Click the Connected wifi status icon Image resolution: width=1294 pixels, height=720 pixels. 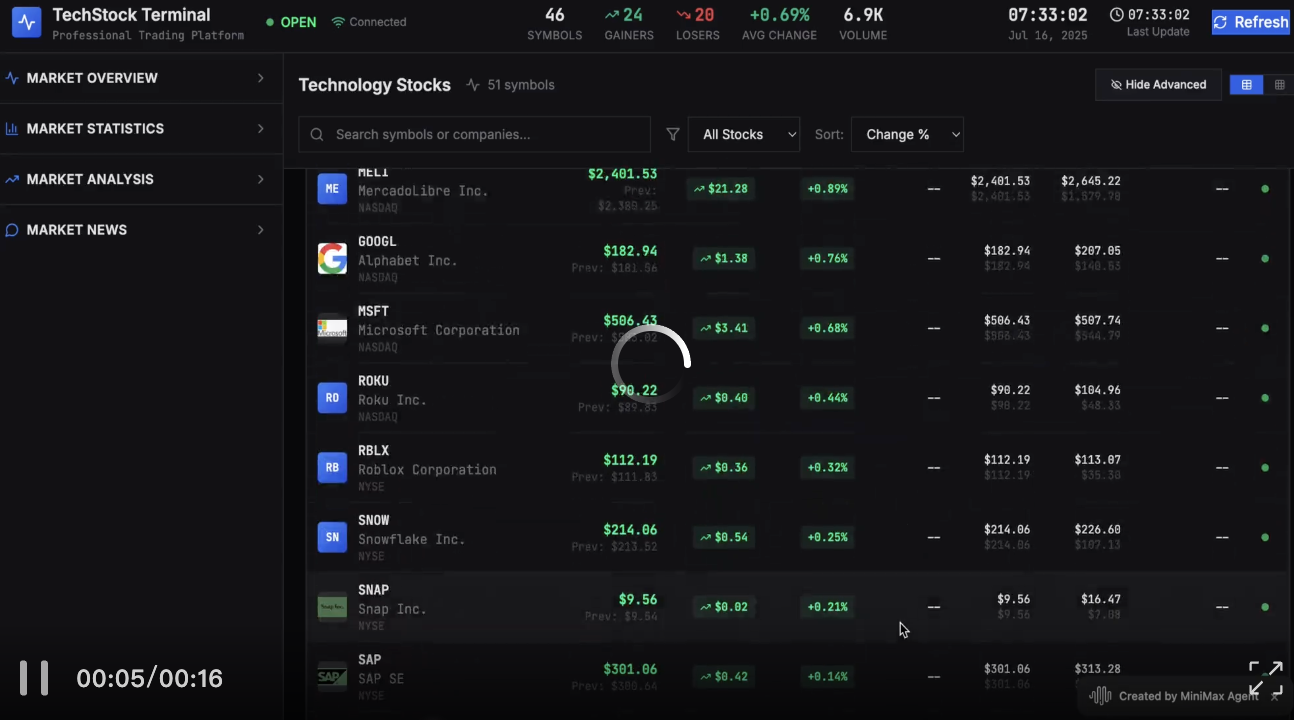(x=338, y=22)
